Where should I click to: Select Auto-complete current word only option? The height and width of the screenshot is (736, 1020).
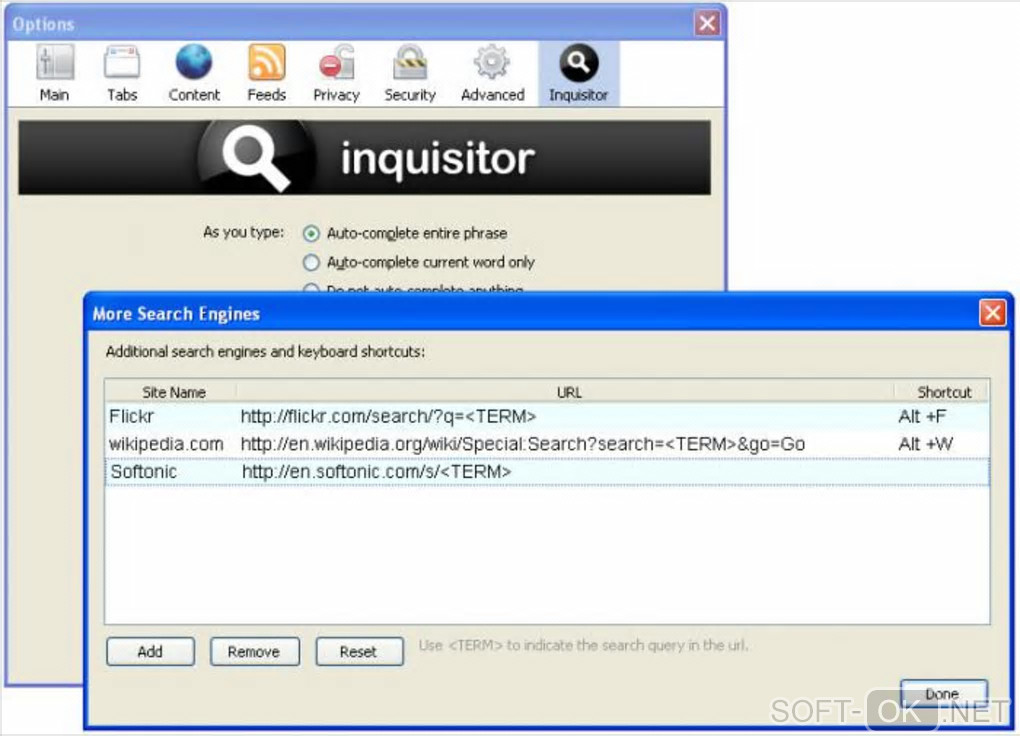pyautogui.click(x=312, y=262)
